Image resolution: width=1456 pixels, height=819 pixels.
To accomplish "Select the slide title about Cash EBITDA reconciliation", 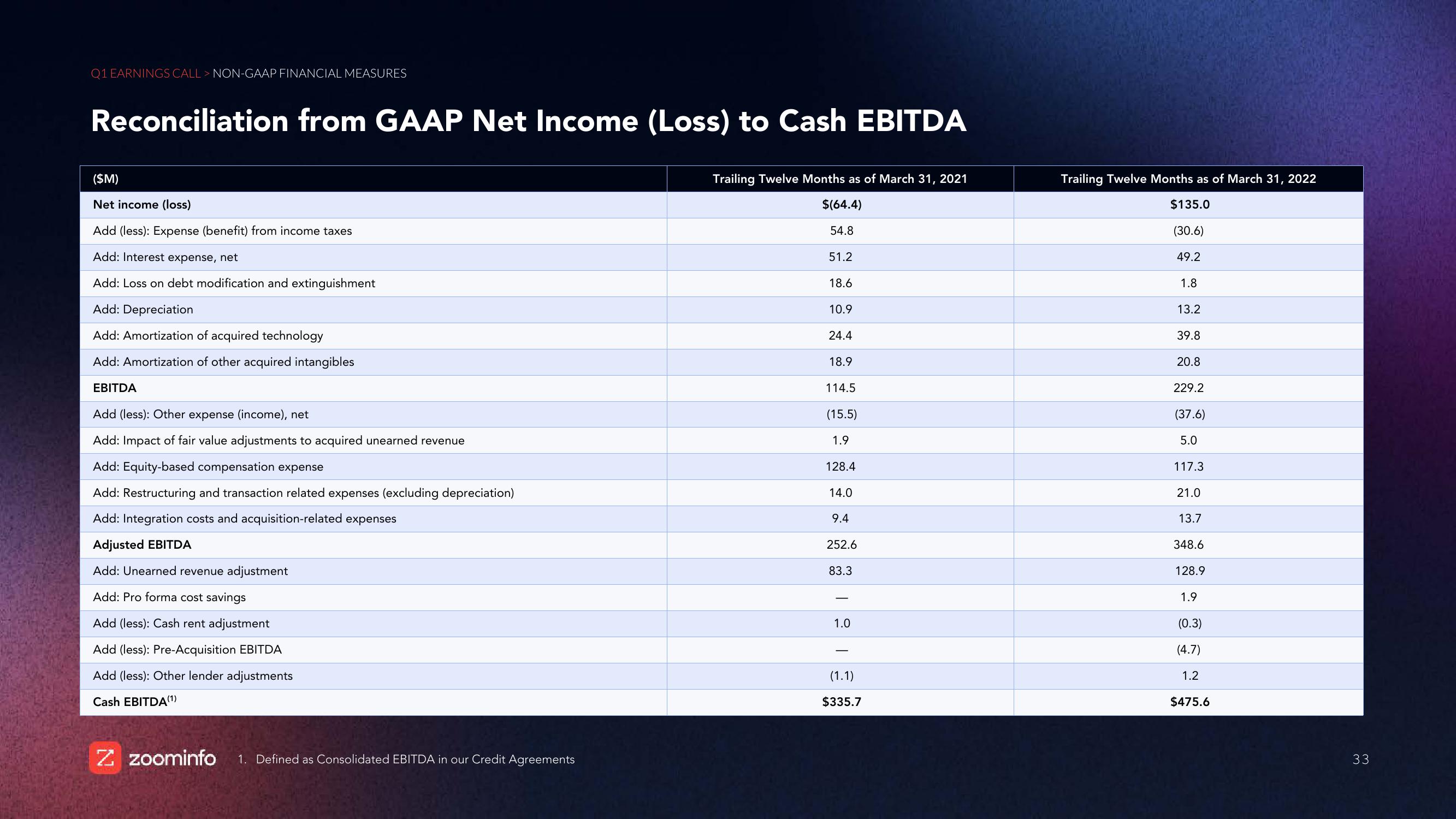I will (x=529, y=121).
